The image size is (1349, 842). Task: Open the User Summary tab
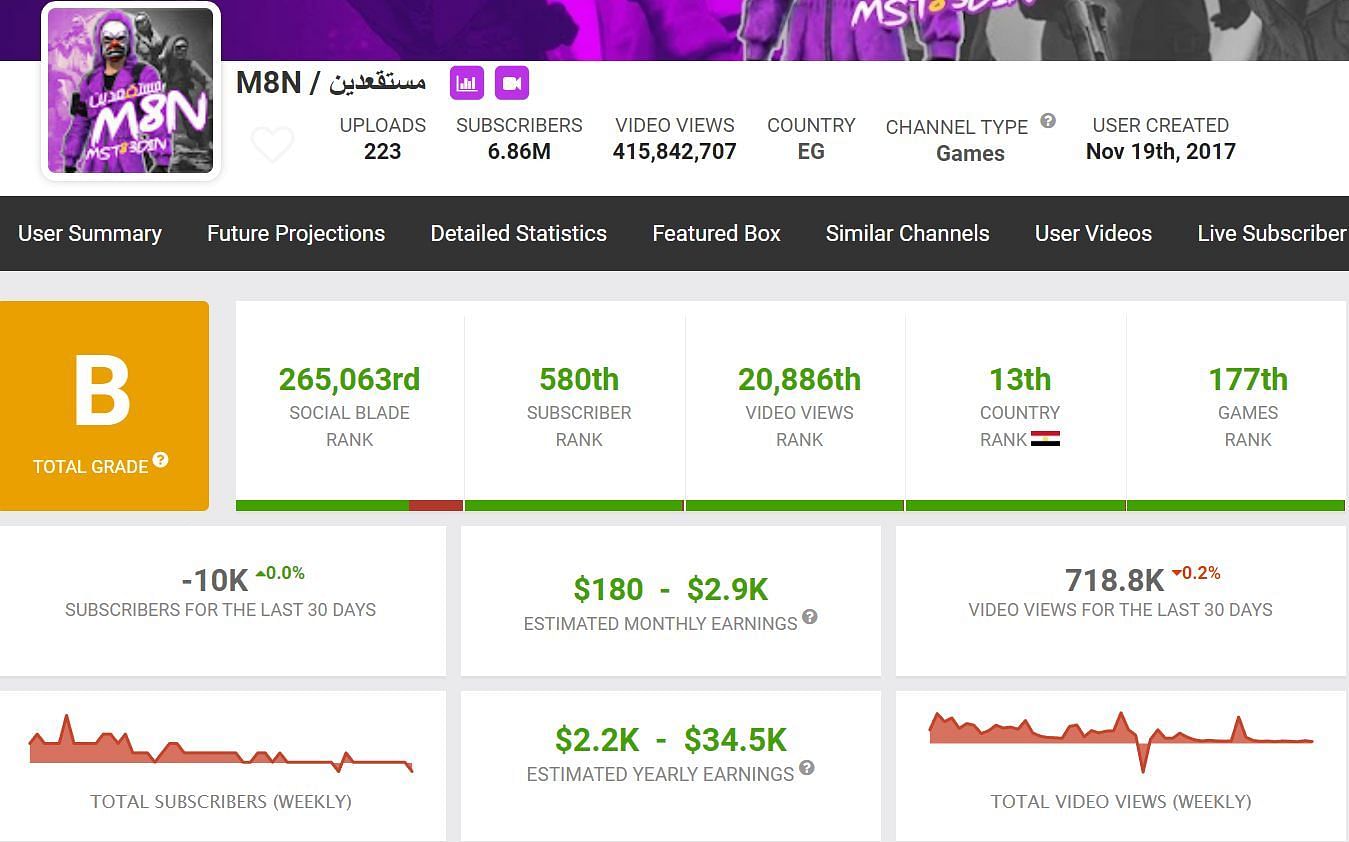[90, 233]
